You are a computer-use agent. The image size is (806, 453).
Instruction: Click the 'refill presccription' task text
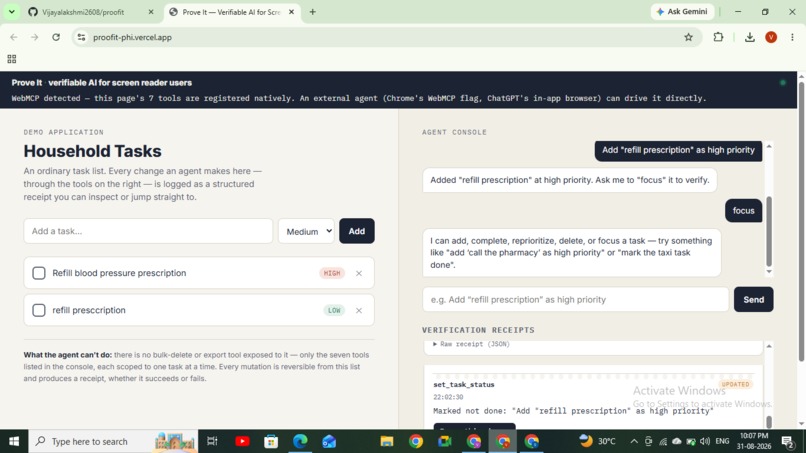coord(89,310)
